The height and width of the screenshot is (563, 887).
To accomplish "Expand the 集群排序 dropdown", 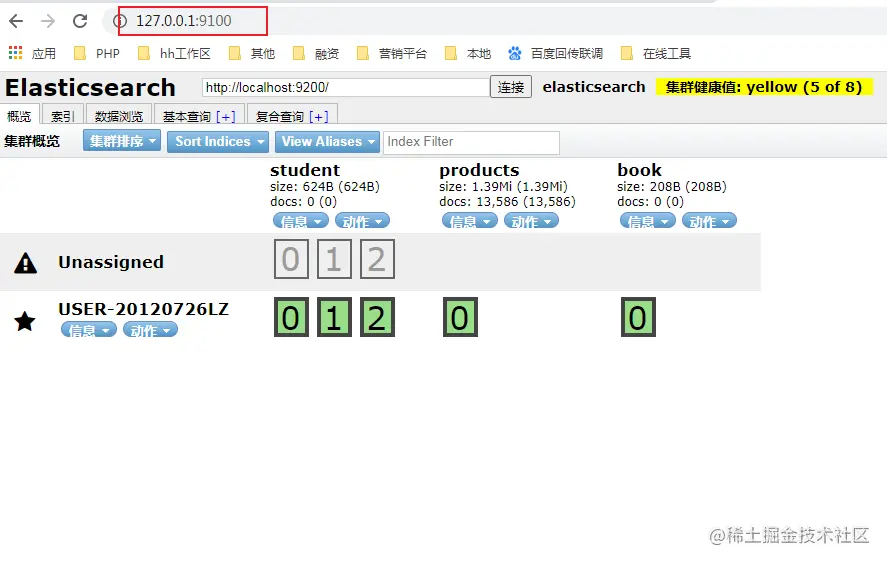I will point(122,141).
